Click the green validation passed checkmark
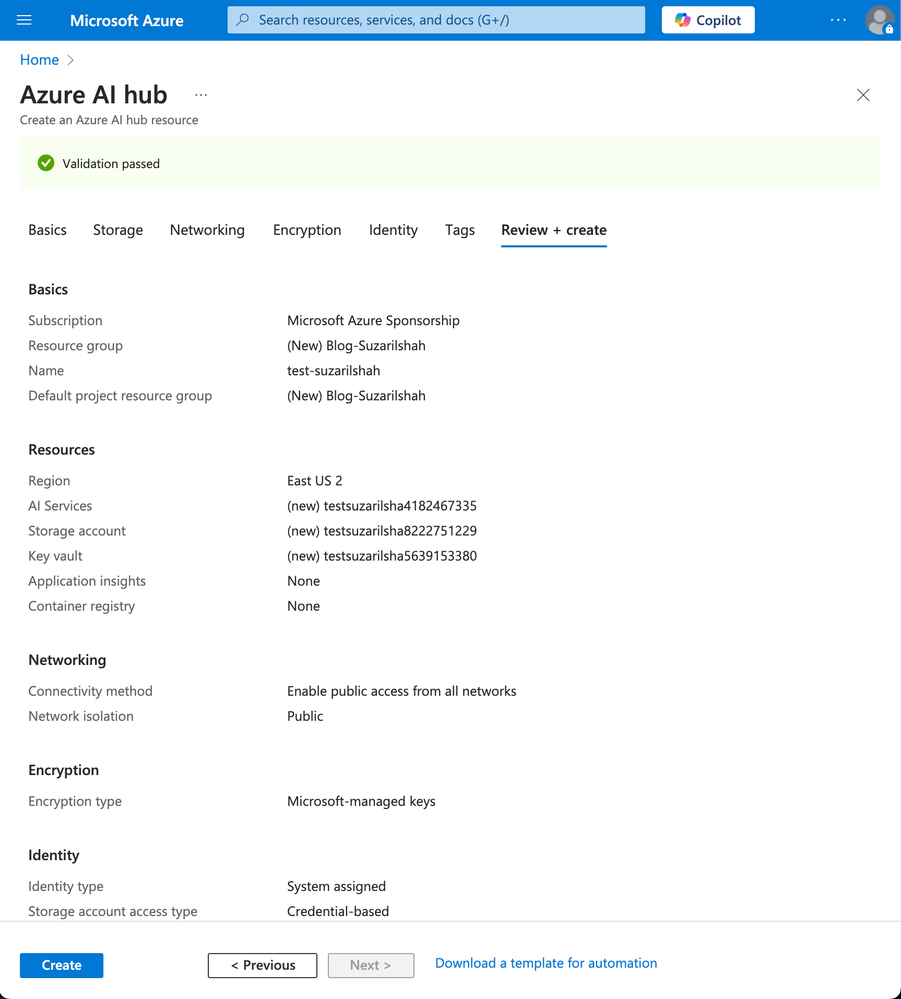 coord(46,163)
